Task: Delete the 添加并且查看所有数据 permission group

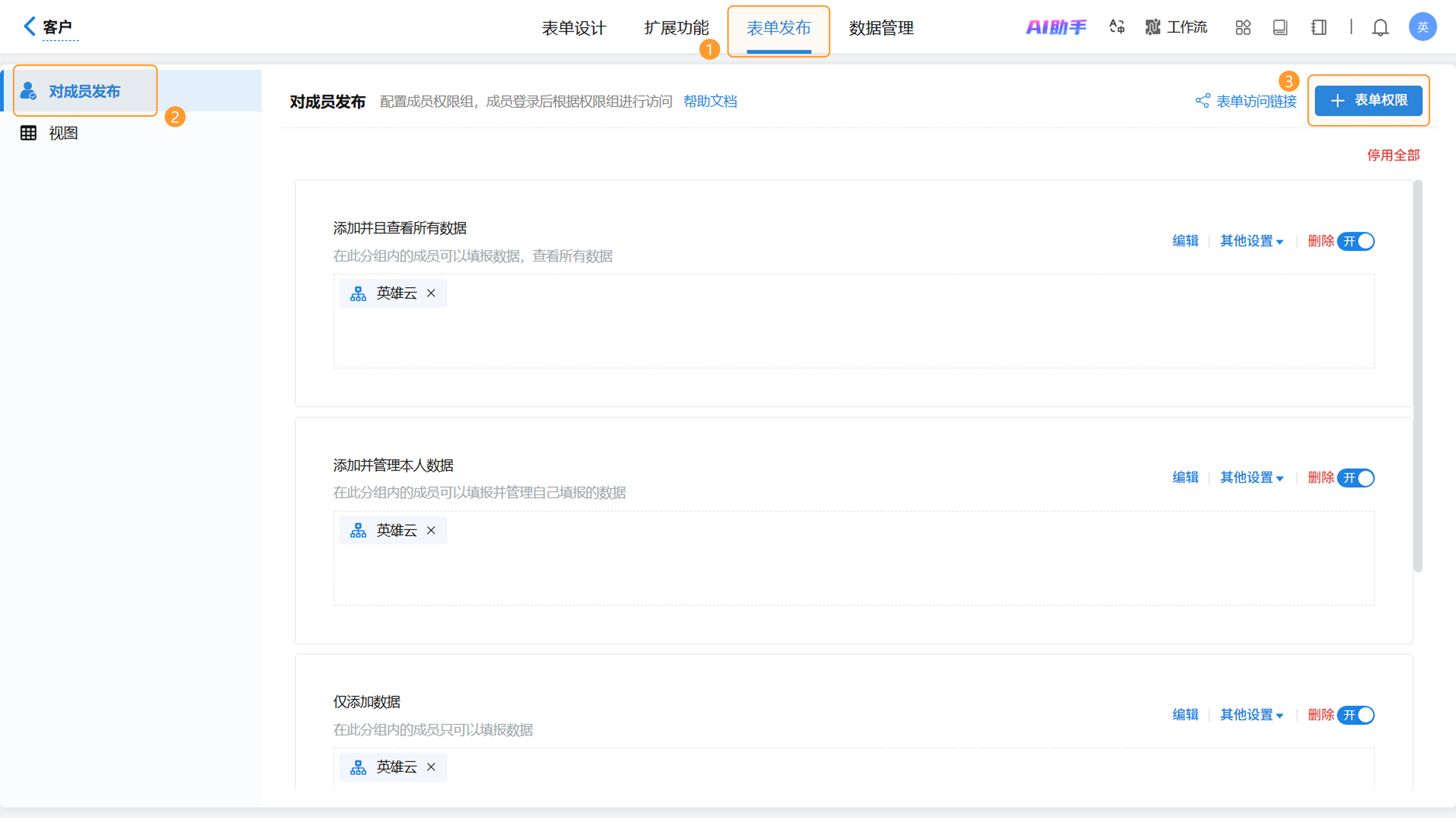Action: [x=1321, y=241]
